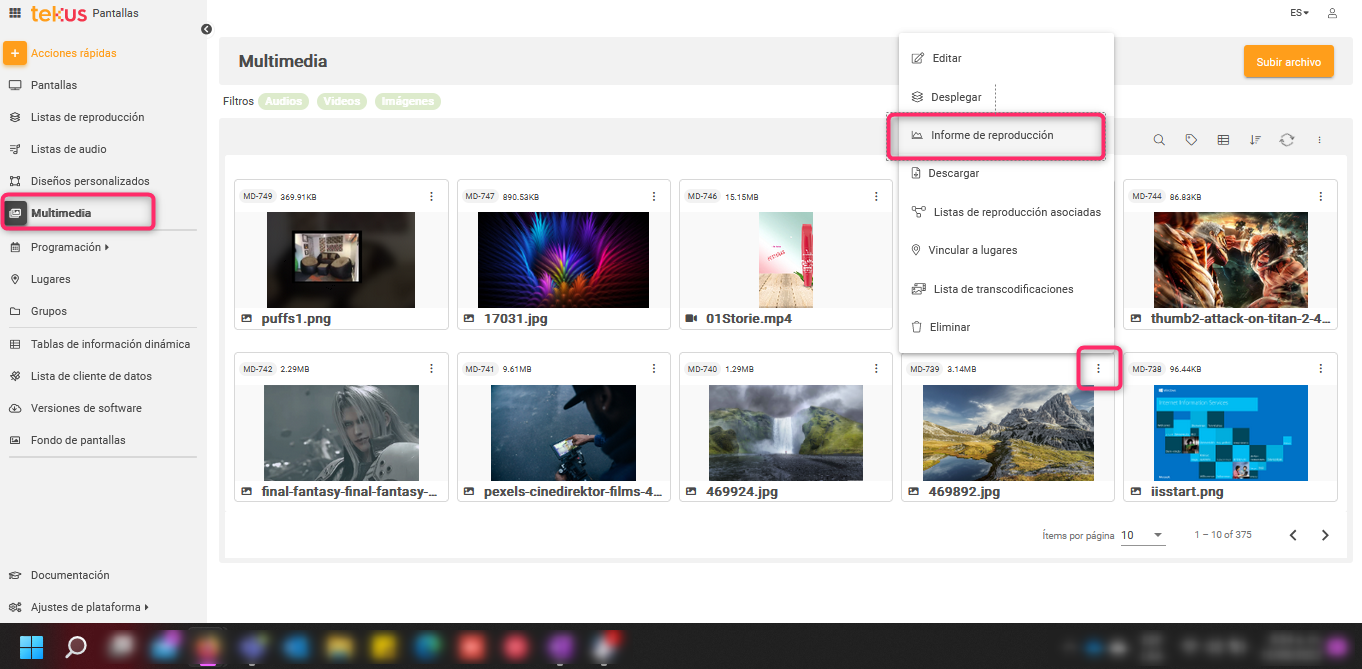Select Informe de reproducción menu entry
The height and width of the screenshot is (669, 1362).
pos(991,135)
